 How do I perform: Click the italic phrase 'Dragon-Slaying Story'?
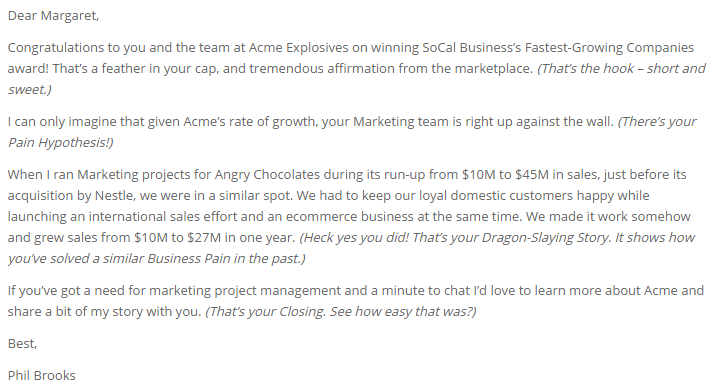[546, 237]
